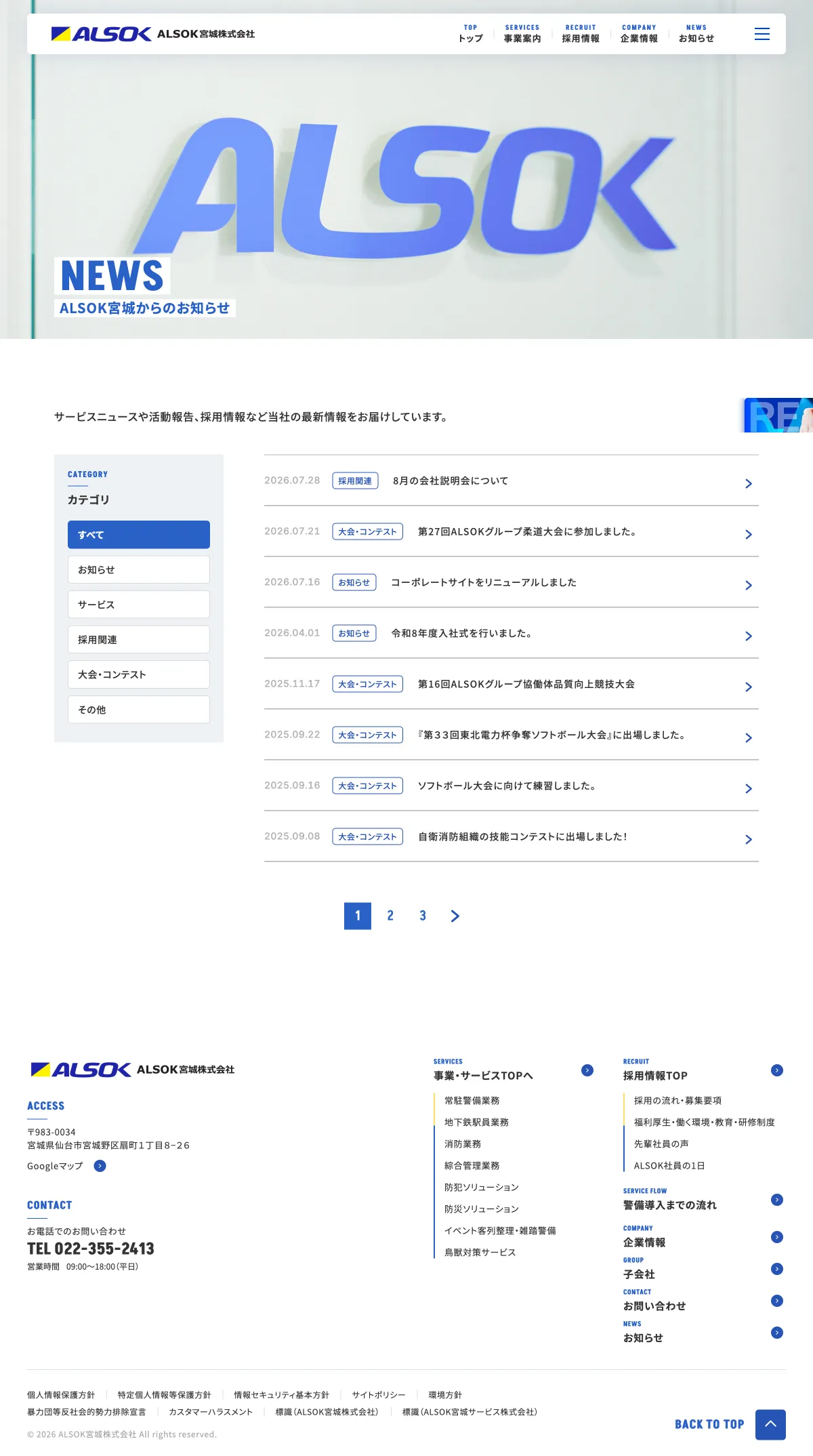Click the round arrow next to 採用情報TOP
This screenshot has height=1456, width=813.
pos(777,1070)
